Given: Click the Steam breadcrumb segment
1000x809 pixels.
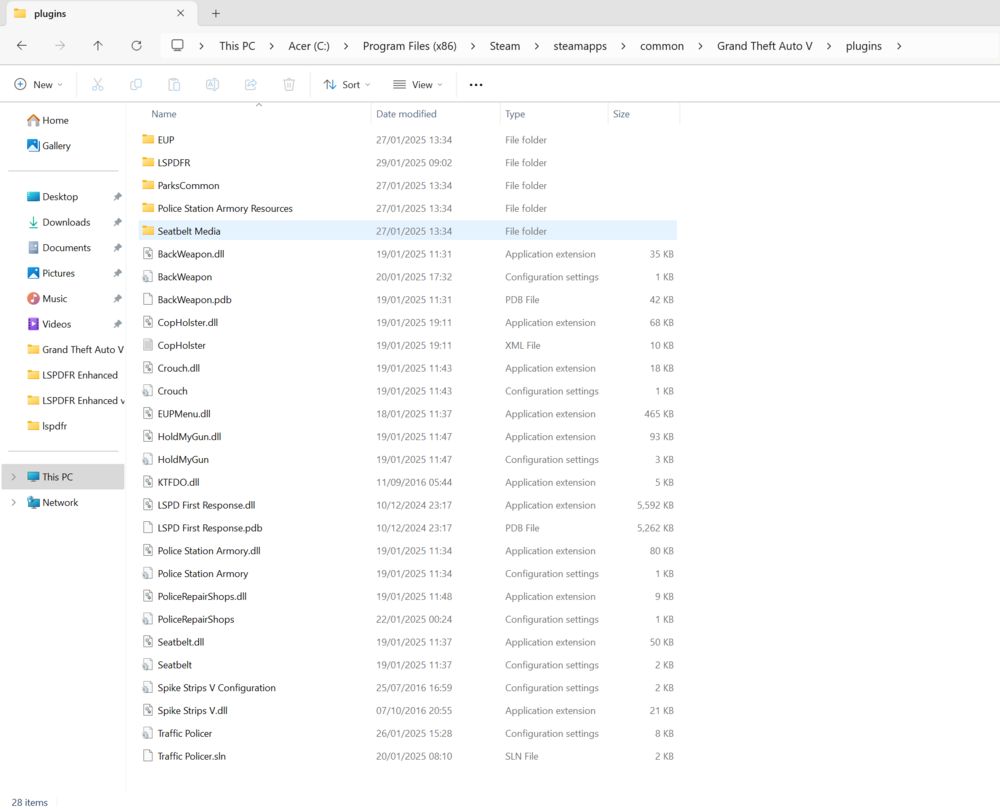Looking at the screenshot, I should 504,46.
